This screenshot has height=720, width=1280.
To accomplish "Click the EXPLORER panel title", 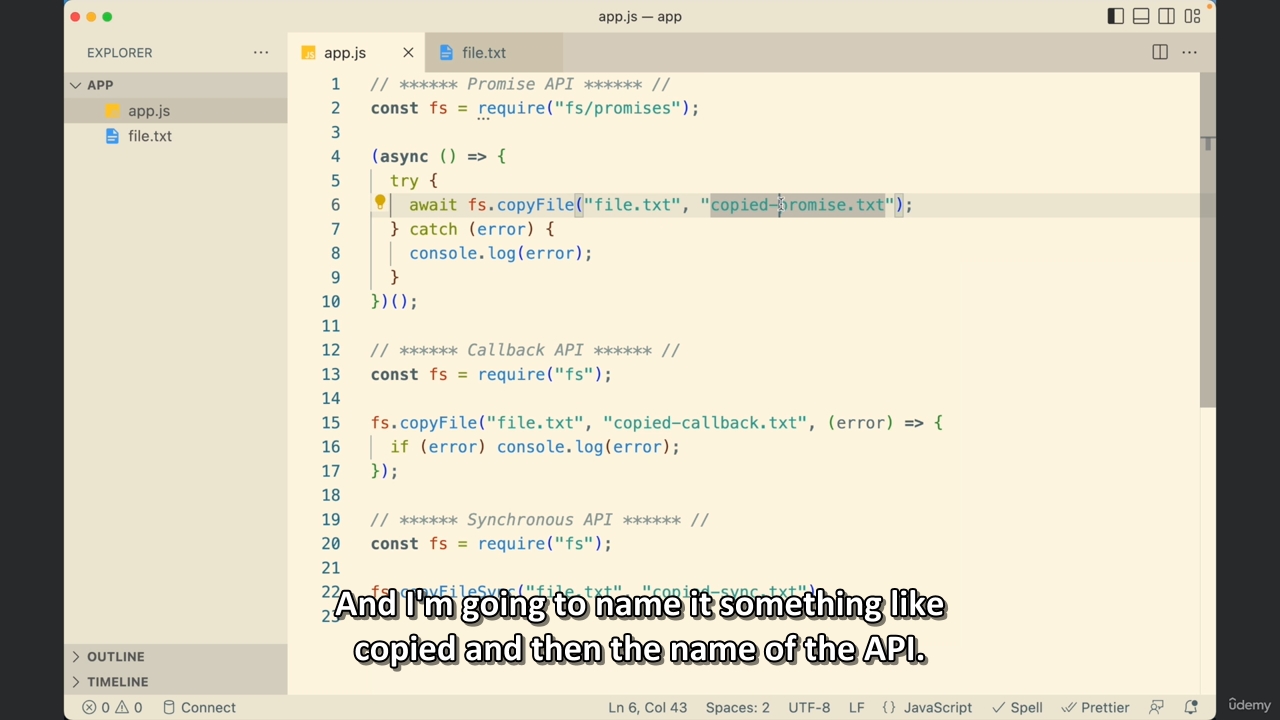I will 120,52.
